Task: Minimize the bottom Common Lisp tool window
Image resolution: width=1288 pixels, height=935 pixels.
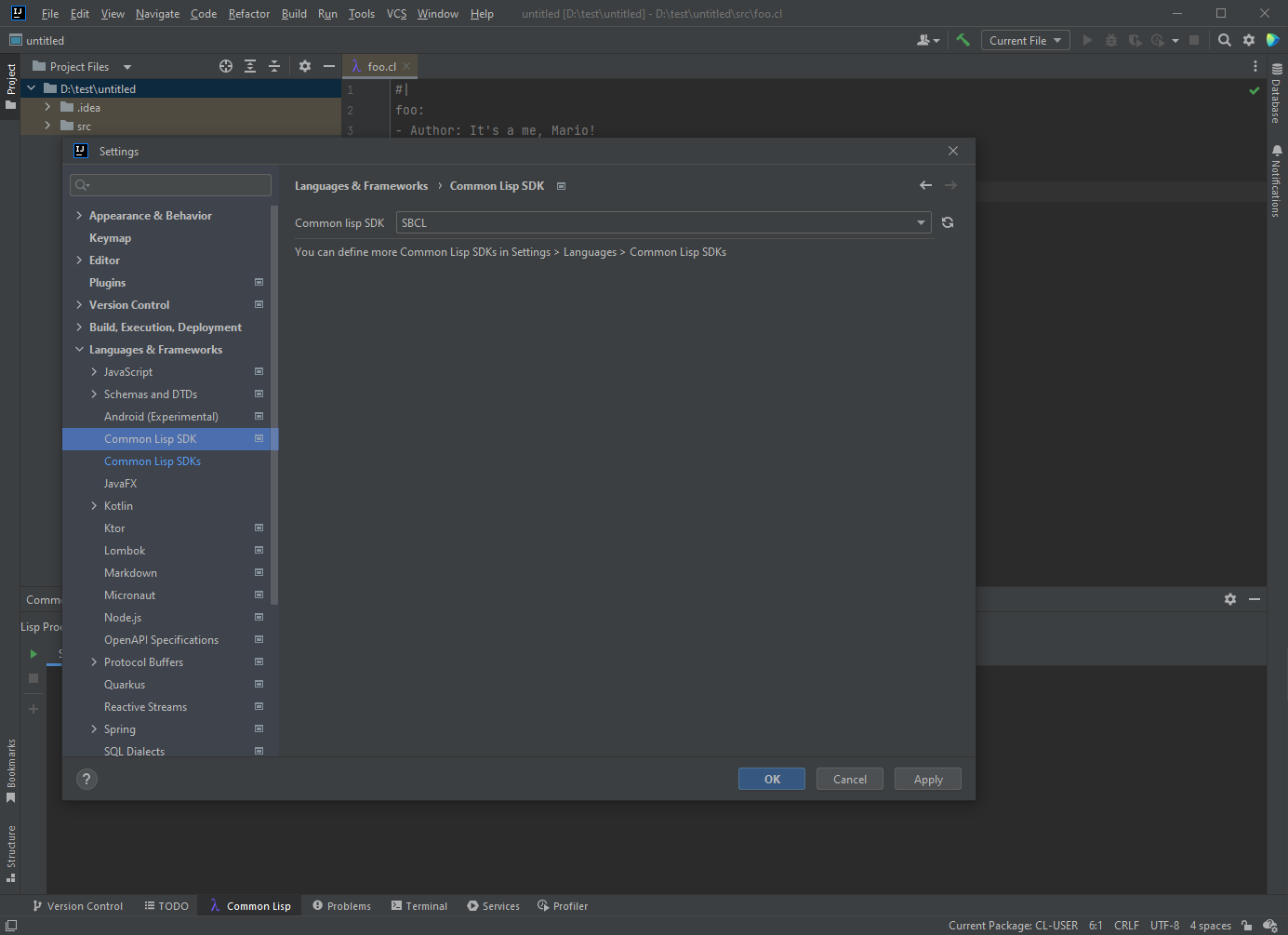Action: [1255, 599]
